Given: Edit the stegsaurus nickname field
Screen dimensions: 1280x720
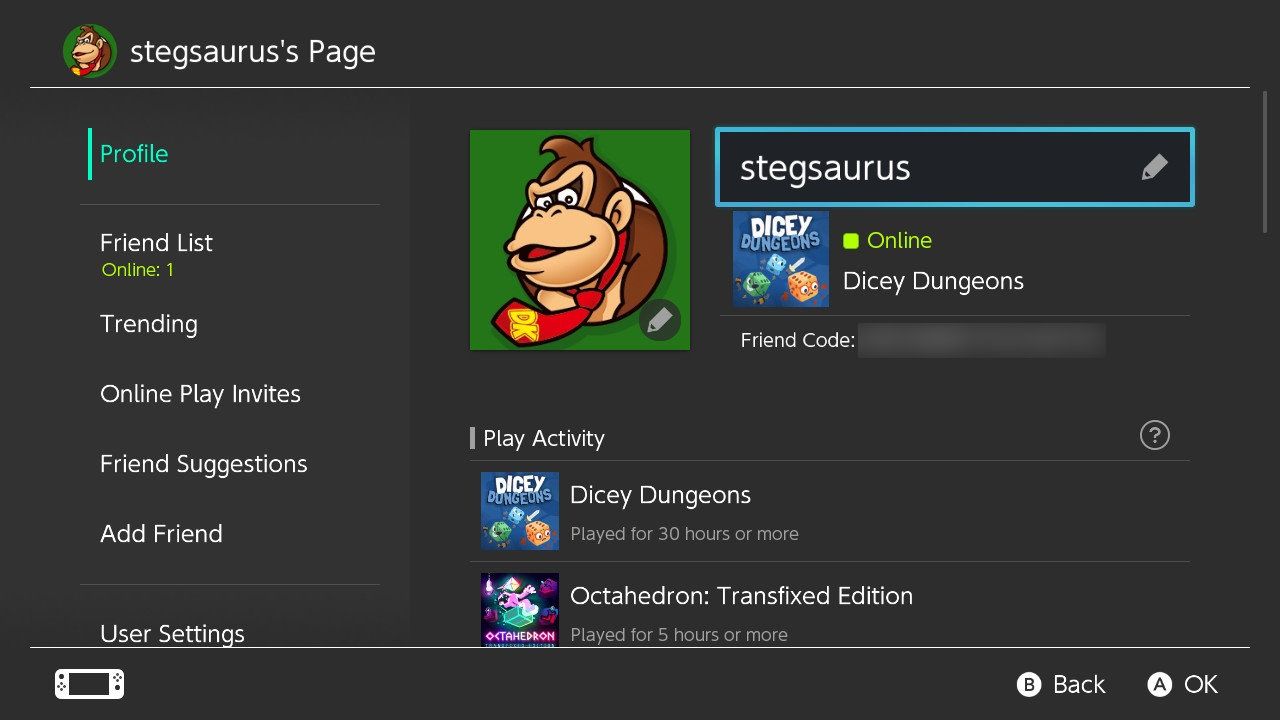Looking at the screenshot, I should tap(955, 167).
